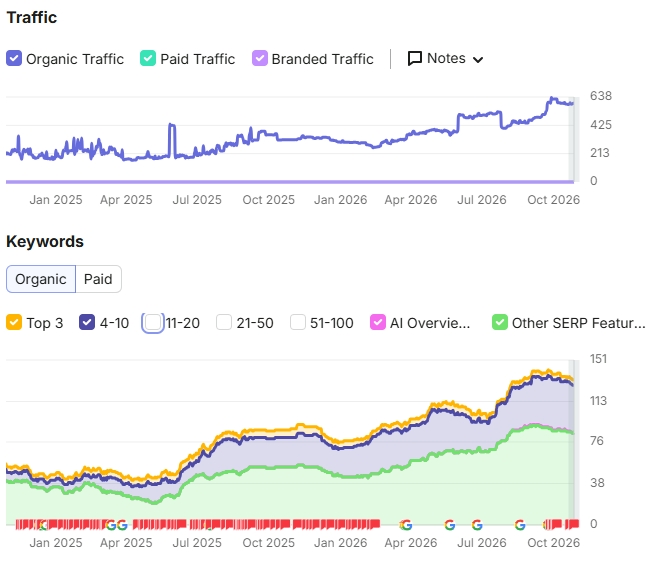Click the Traffic section heading
Image resolution: width=666 pixels, height=566 pixels.
(32, 17)
